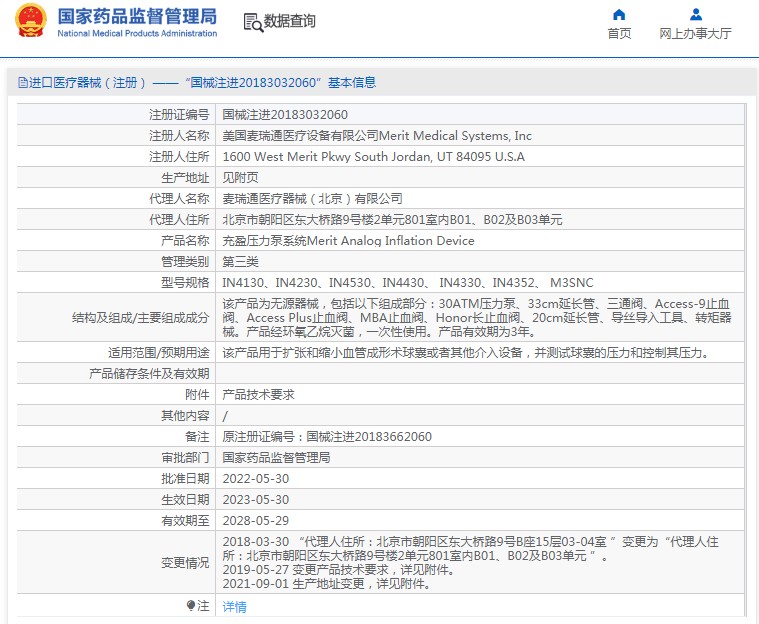
Task: Click expiry date 2028-05-29
Action: pos(256,520)
